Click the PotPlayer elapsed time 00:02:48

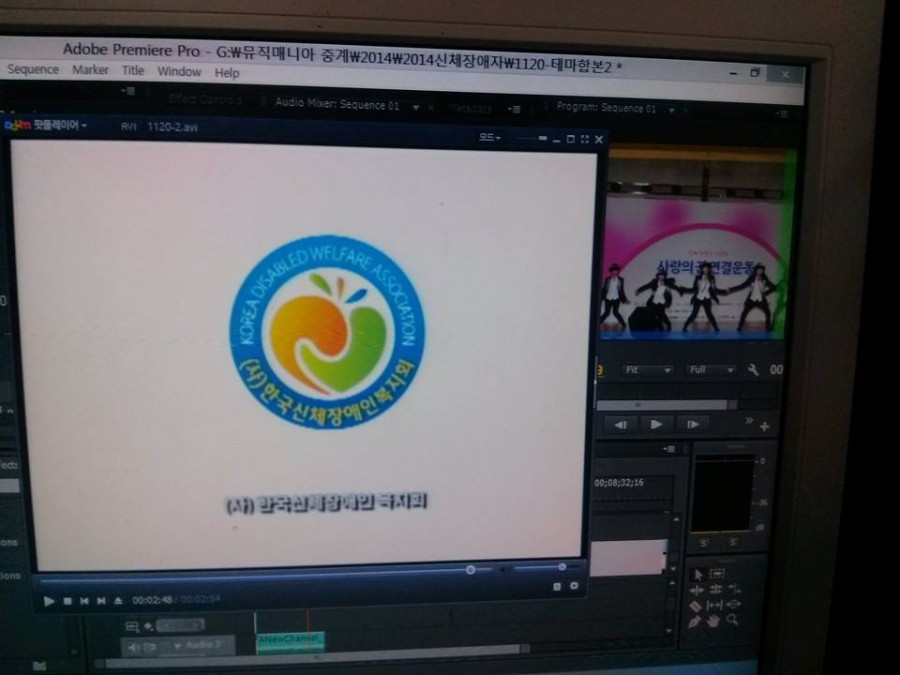point(152,600)
